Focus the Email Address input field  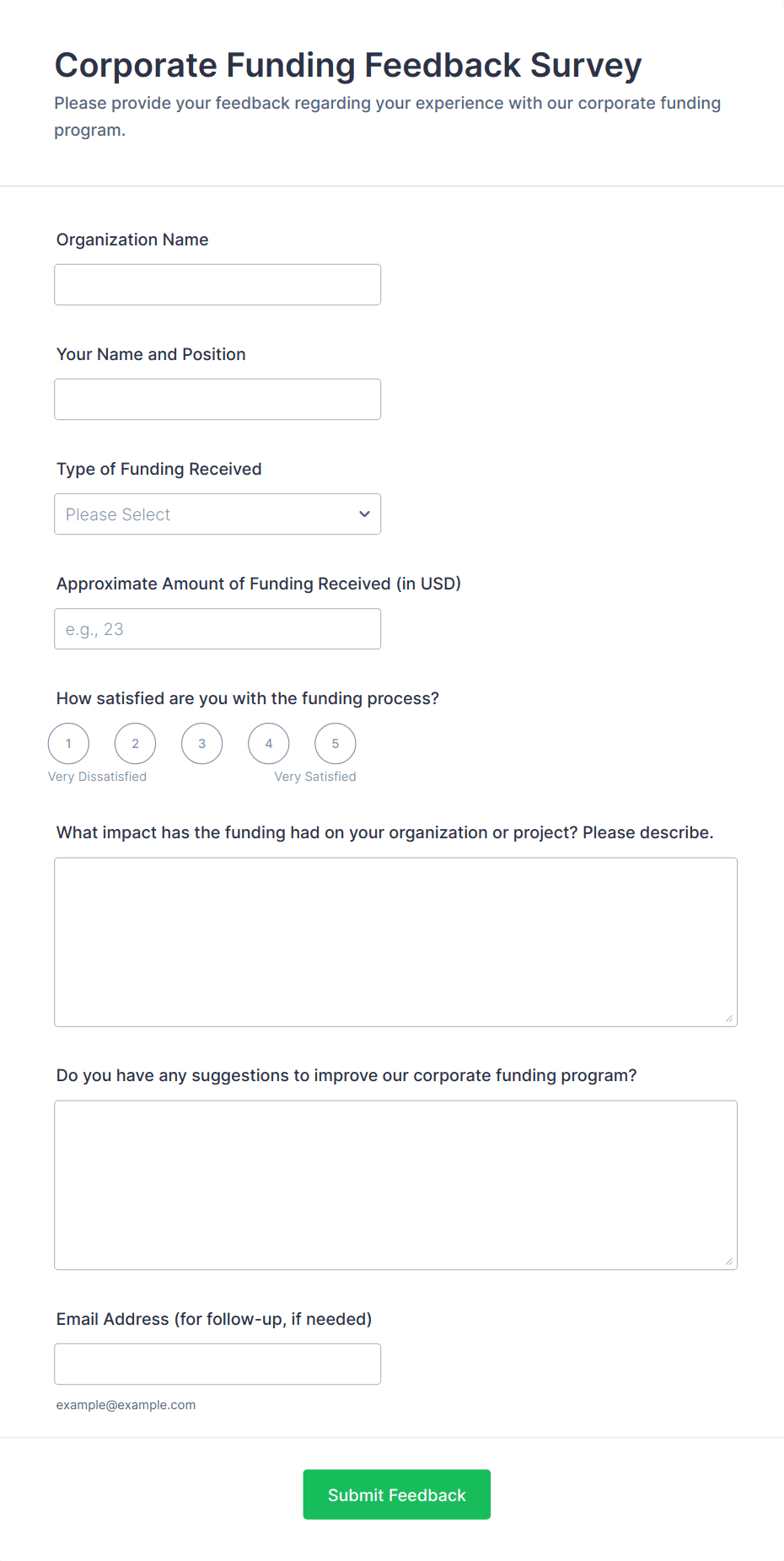tap(217, 1365)
